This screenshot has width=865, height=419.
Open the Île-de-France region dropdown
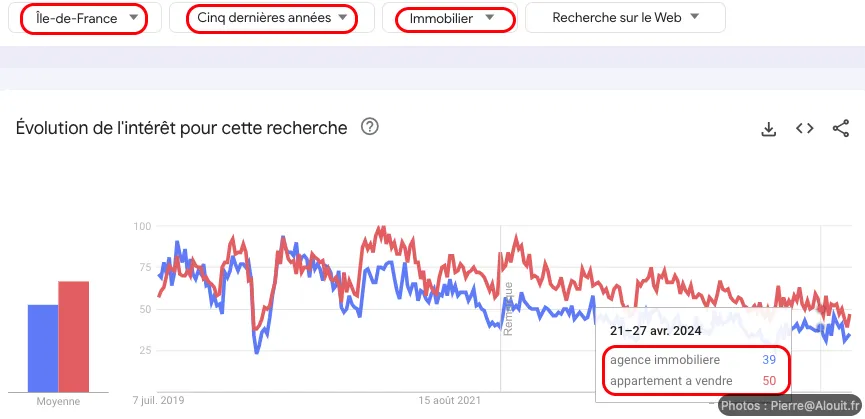point(82,18)
